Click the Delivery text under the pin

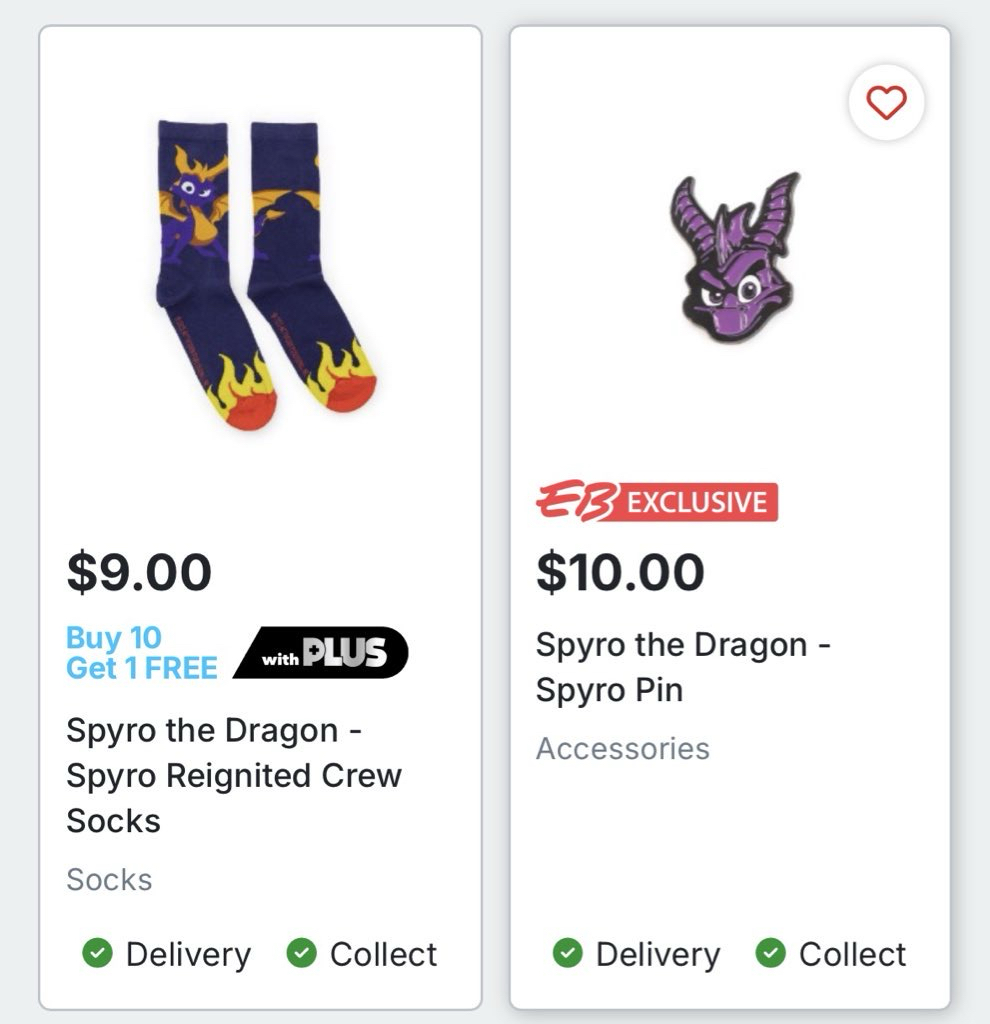click(x=658, y=955)
